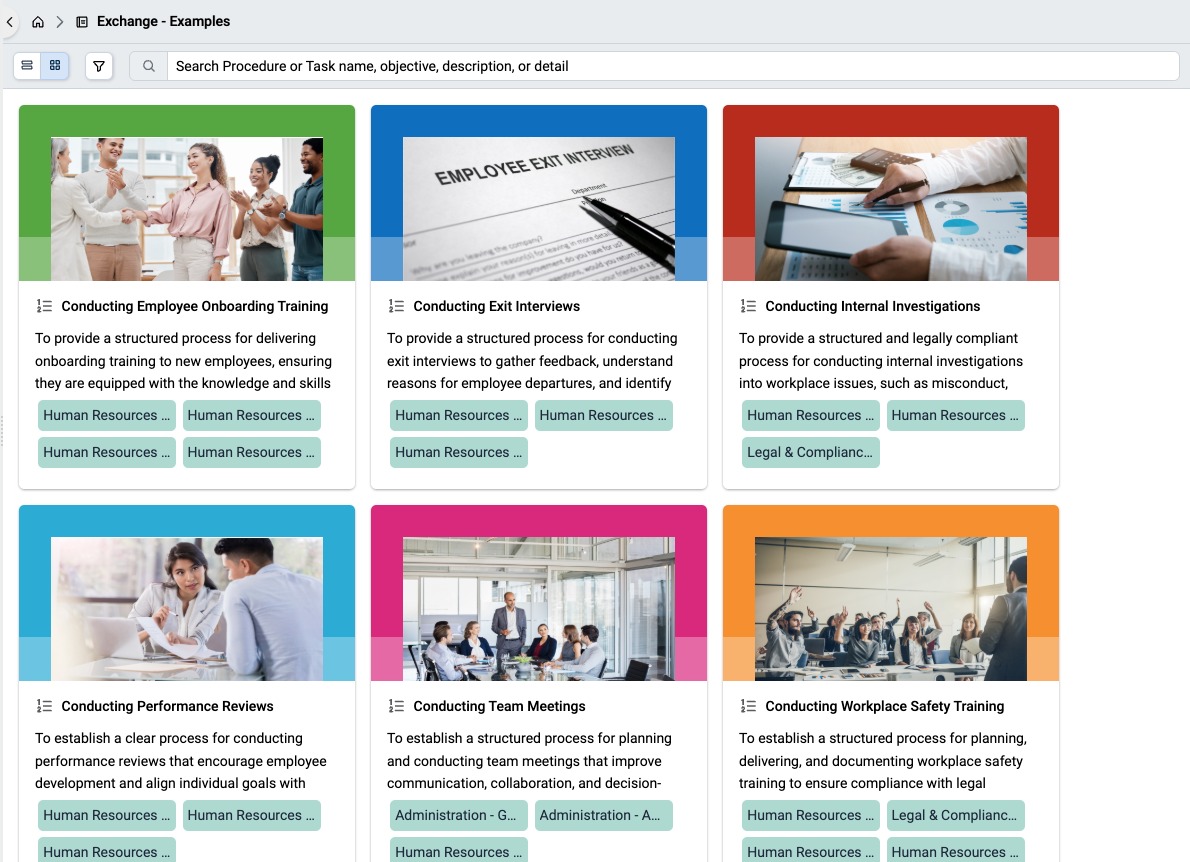Click the magnifying glass search icon
This screenshot has height=862, width=1190.
149,66
